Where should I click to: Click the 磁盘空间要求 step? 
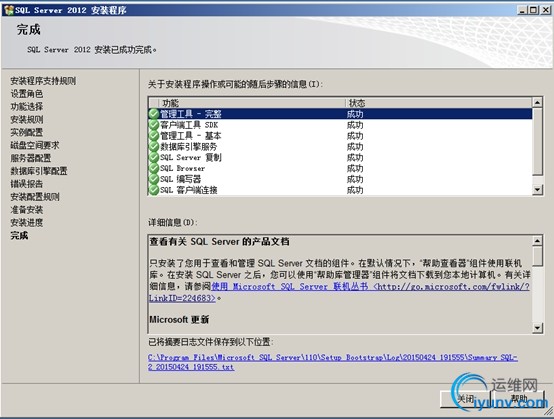[35, 145]
